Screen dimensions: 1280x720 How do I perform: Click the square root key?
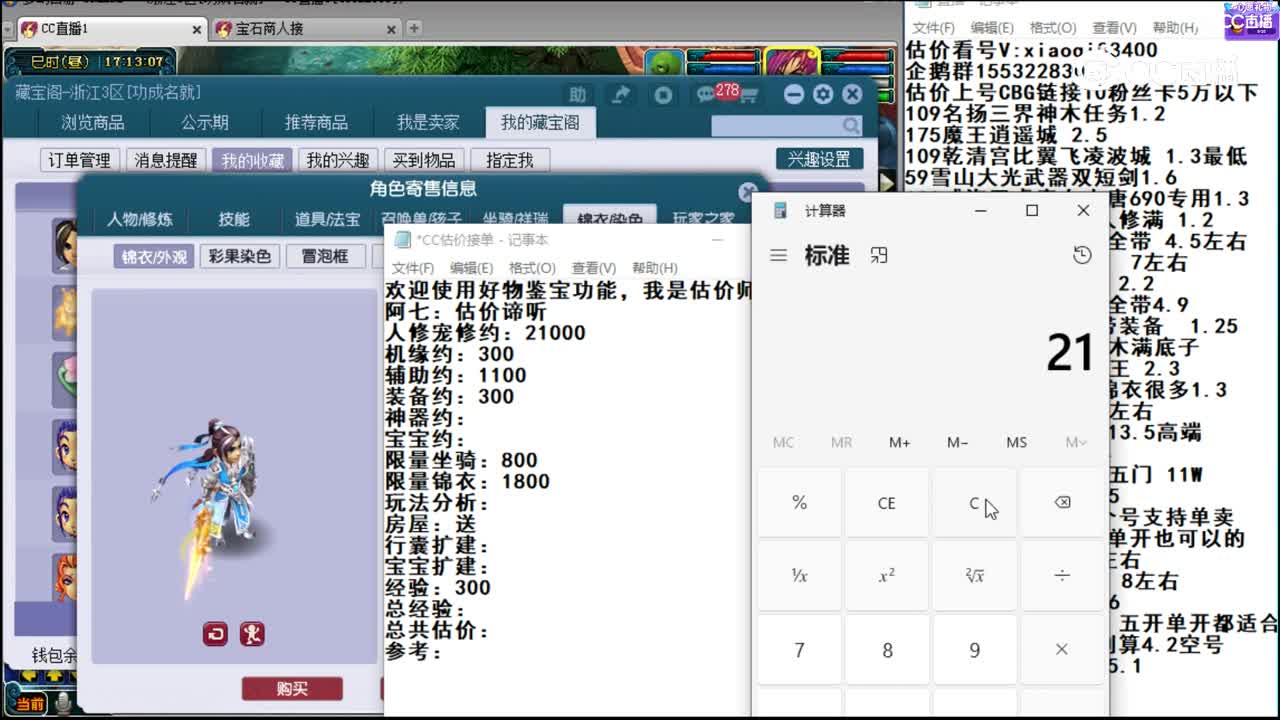974,576
